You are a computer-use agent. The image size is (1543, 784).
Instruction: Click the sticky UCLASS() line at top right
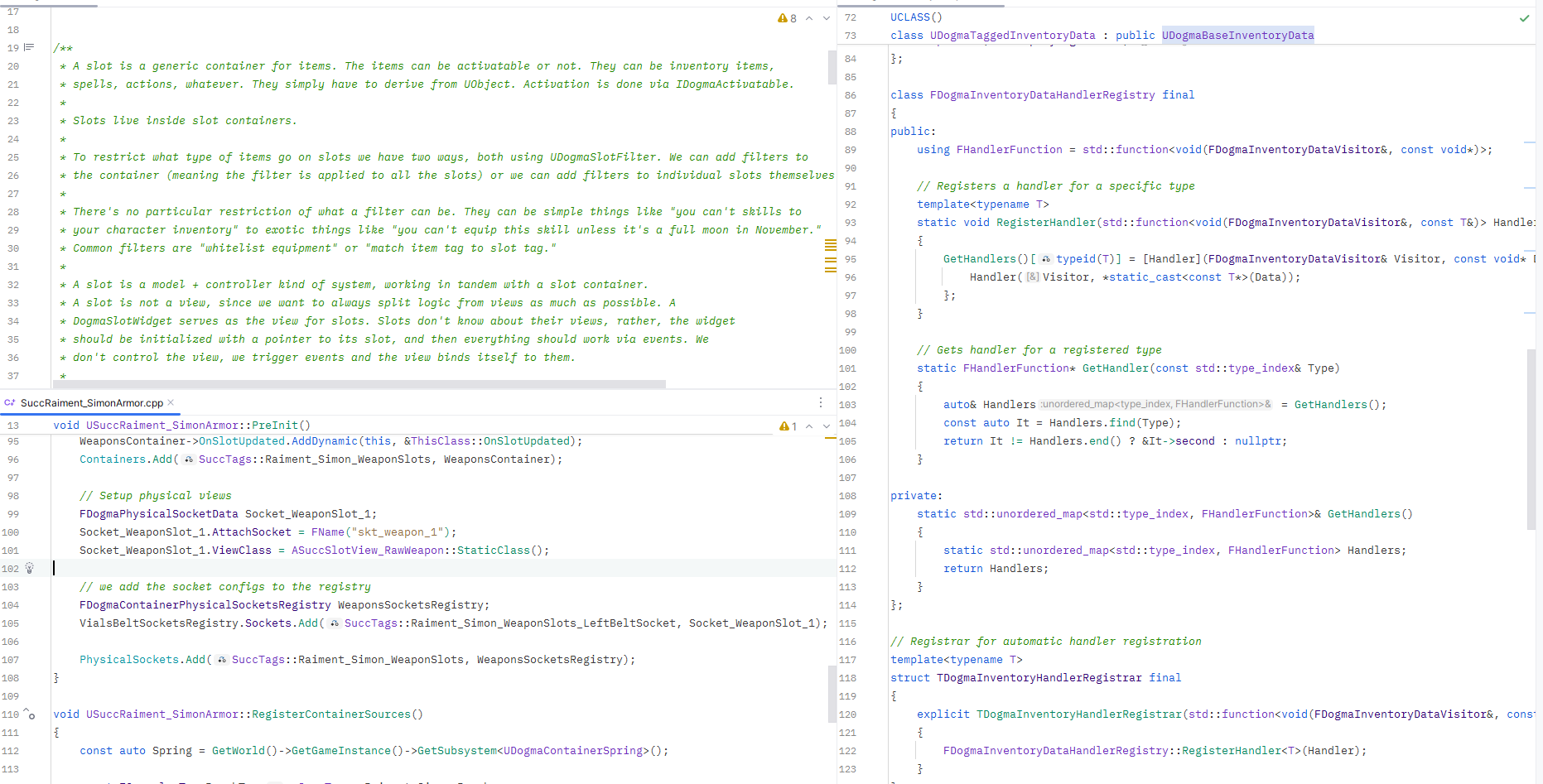pos(916,17)
